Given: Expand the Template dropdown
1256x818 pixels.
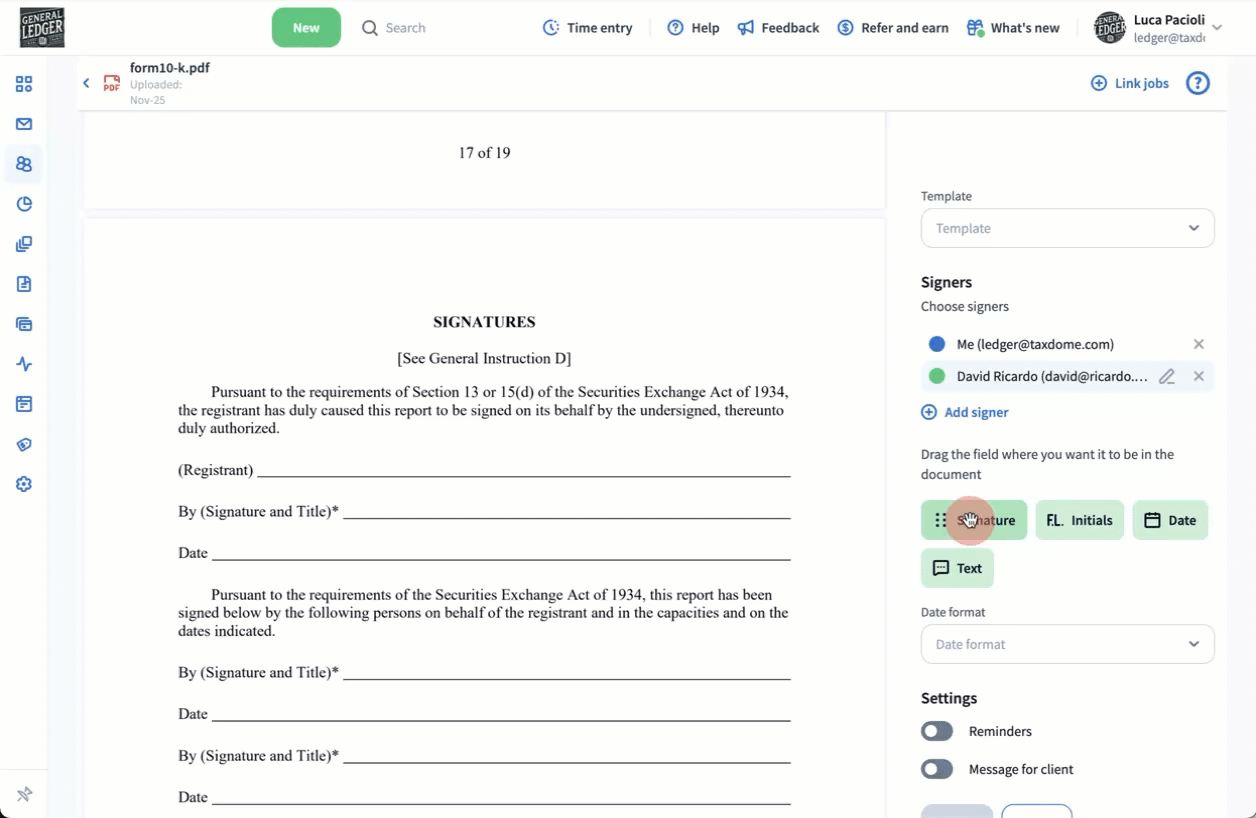Looking at the screenshot, I should click(x=1067, y=228).
